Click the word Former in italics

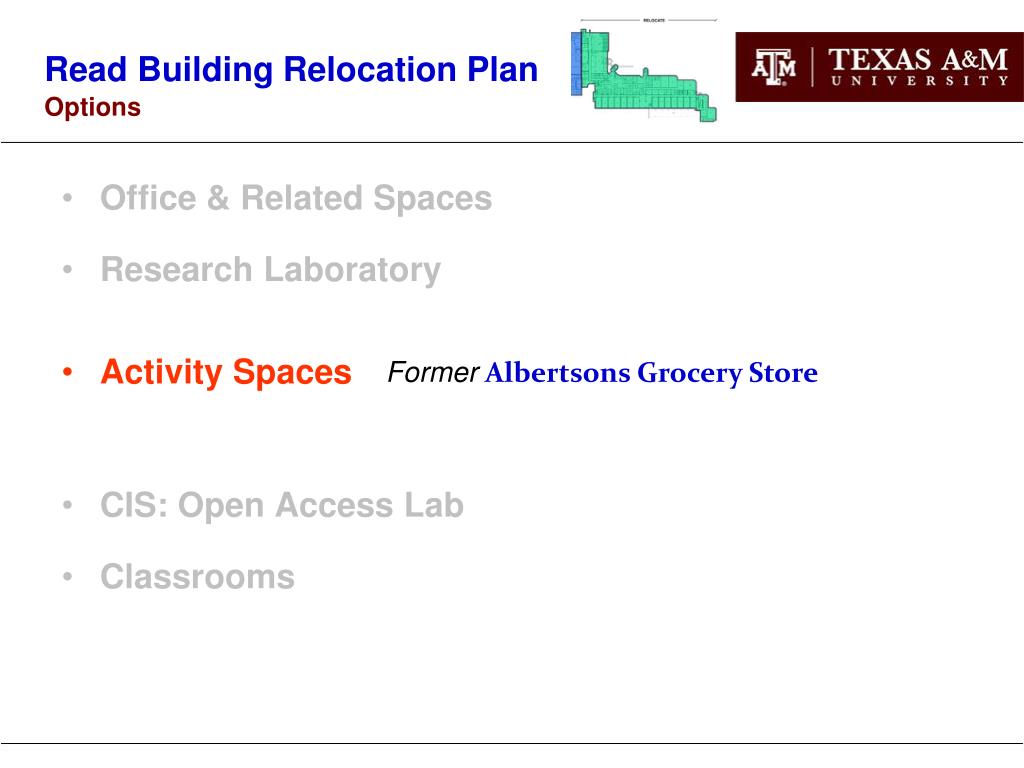click(x=433, y=372)
